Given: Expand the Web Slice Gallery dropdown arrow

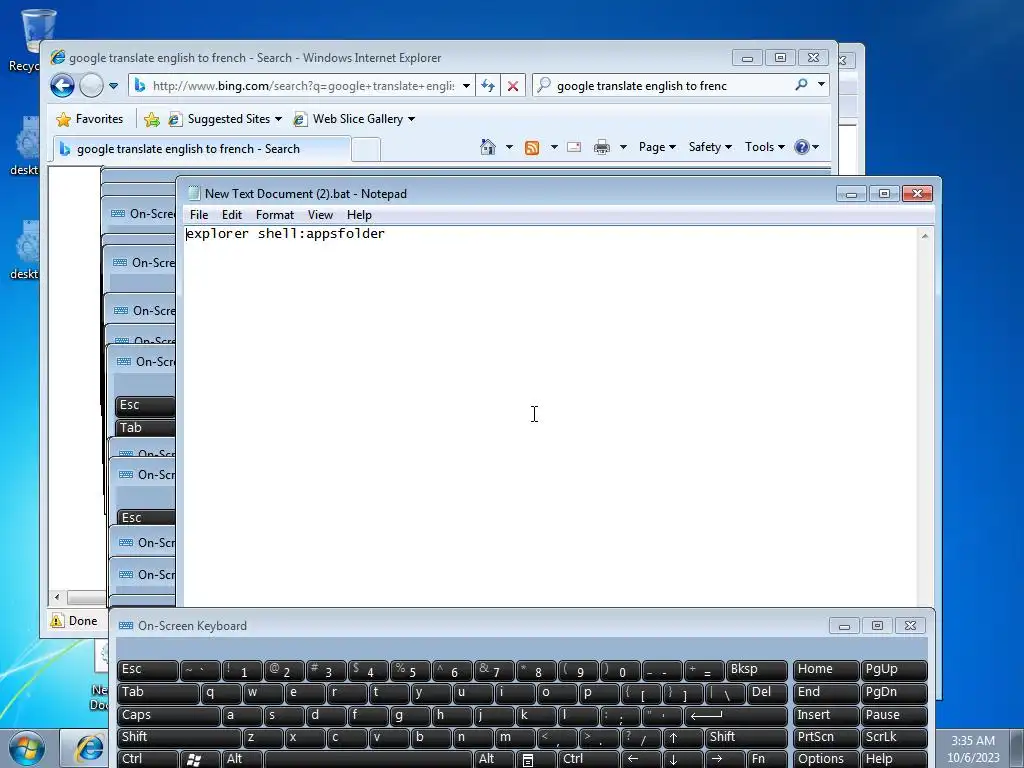Looking at the screenshot, I should coord(411,119).
